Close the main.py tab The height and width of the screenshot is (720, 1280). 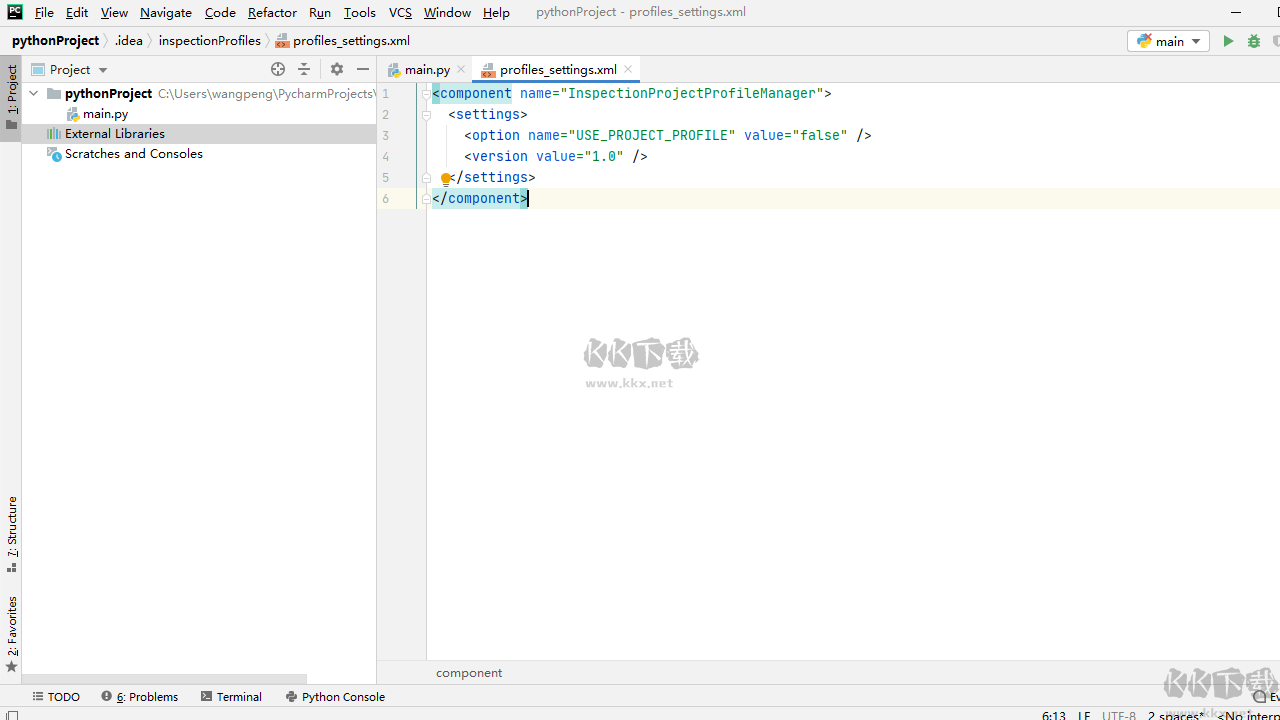pos(461,69)
